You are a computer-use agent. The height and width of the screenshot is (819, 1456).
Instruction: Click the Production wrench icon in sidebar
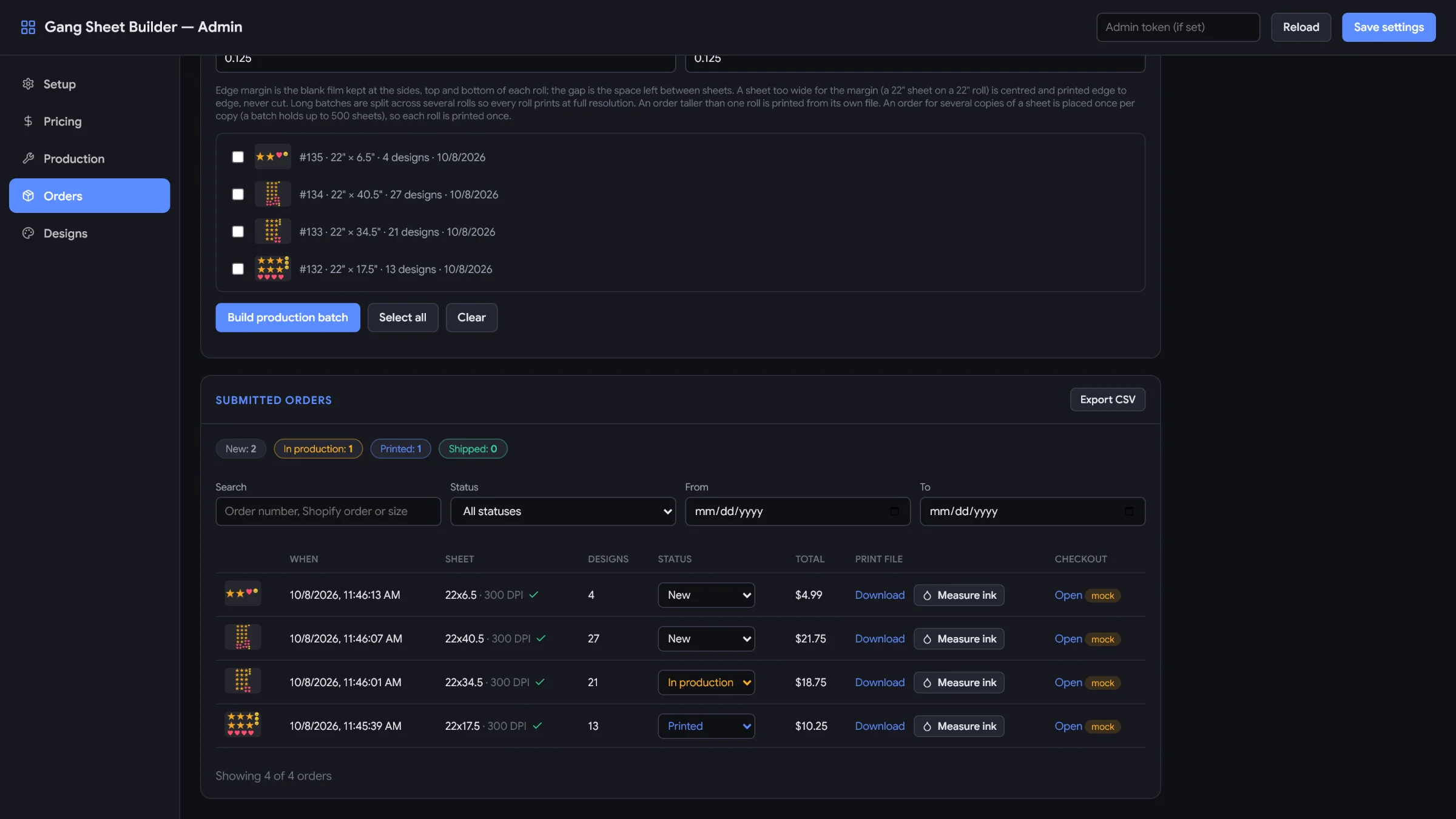pos(28,158)
